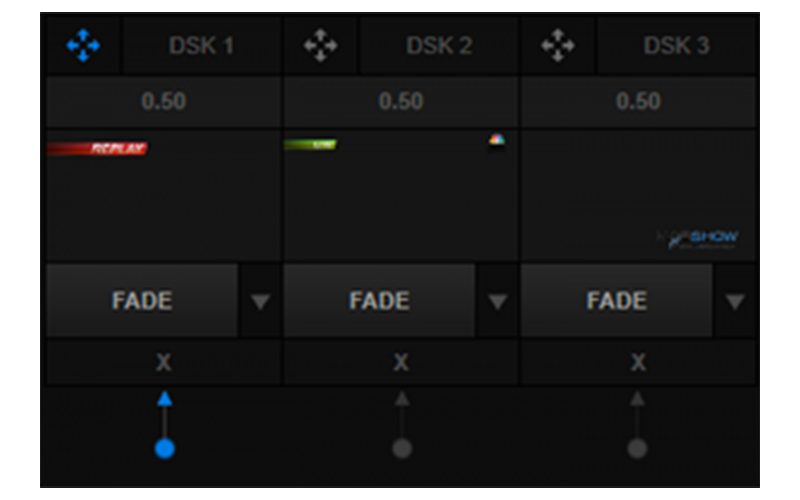Click the DSK 3 position move icon
Image resolution: width=800 pixels, height=500 pixels.
tap(557, 46)
